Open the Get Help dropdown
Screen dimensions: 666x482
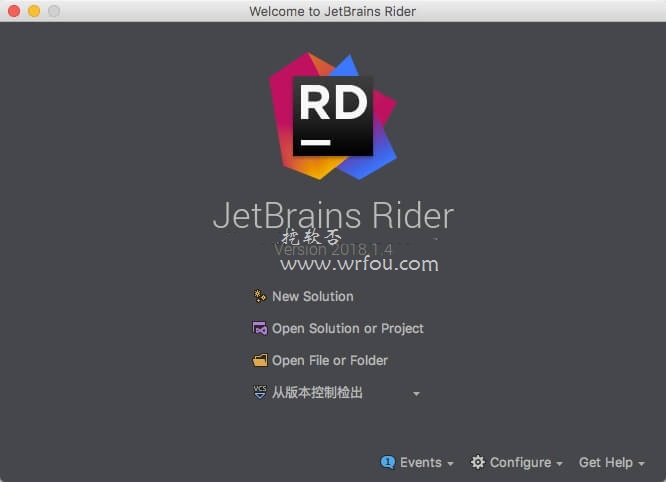click(x=612, y=462)
